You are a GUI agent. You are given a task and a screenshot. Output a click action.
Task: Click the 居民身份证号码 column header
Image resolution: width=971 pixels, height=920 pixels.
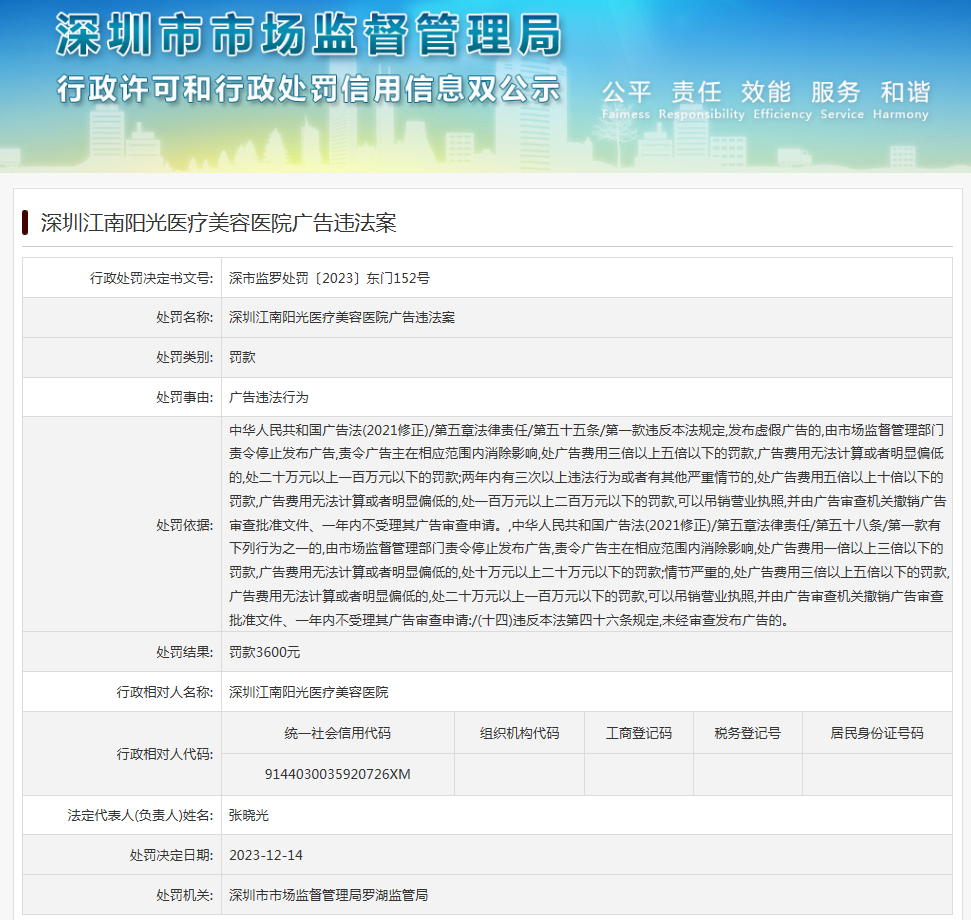877,733
